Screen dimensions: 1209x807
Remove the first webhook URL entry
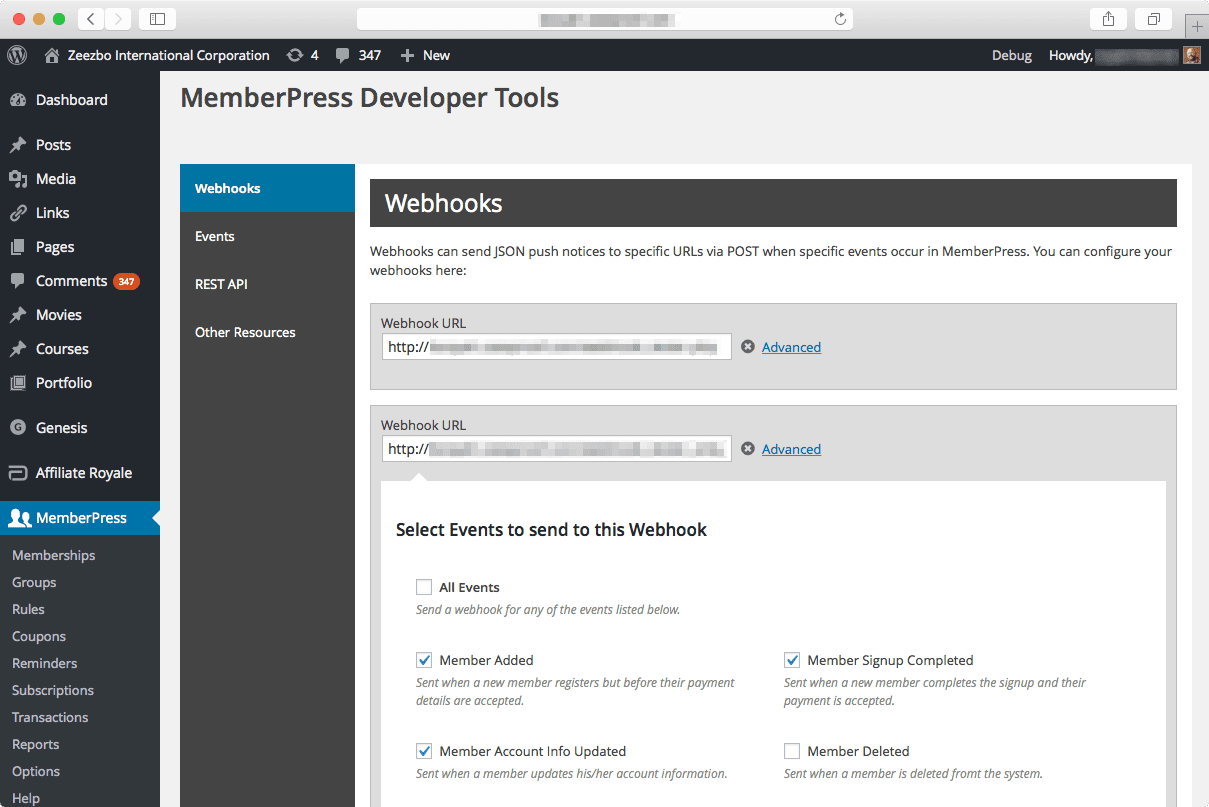coord(747,347)
